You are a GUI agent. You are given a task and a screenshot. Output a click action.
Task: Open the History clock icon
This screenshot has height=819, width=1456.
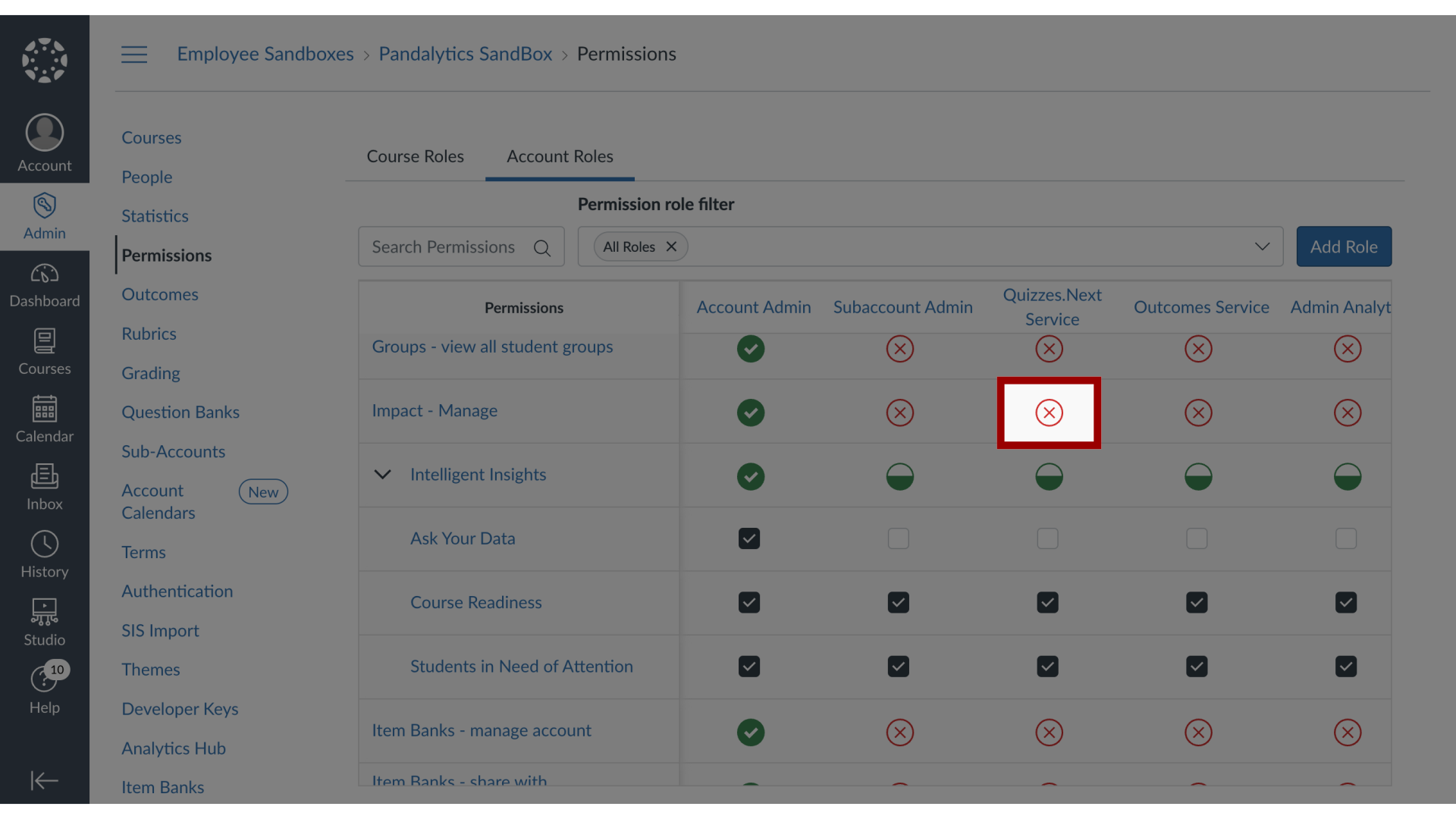(x=45, y=544)
